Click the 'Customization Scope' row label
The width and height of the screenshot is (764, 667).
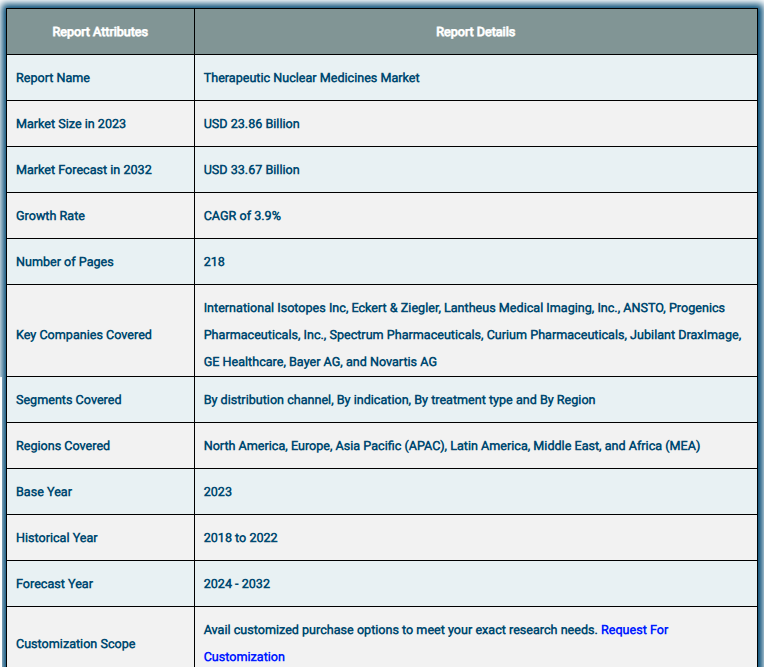click(x=76, y=644)
